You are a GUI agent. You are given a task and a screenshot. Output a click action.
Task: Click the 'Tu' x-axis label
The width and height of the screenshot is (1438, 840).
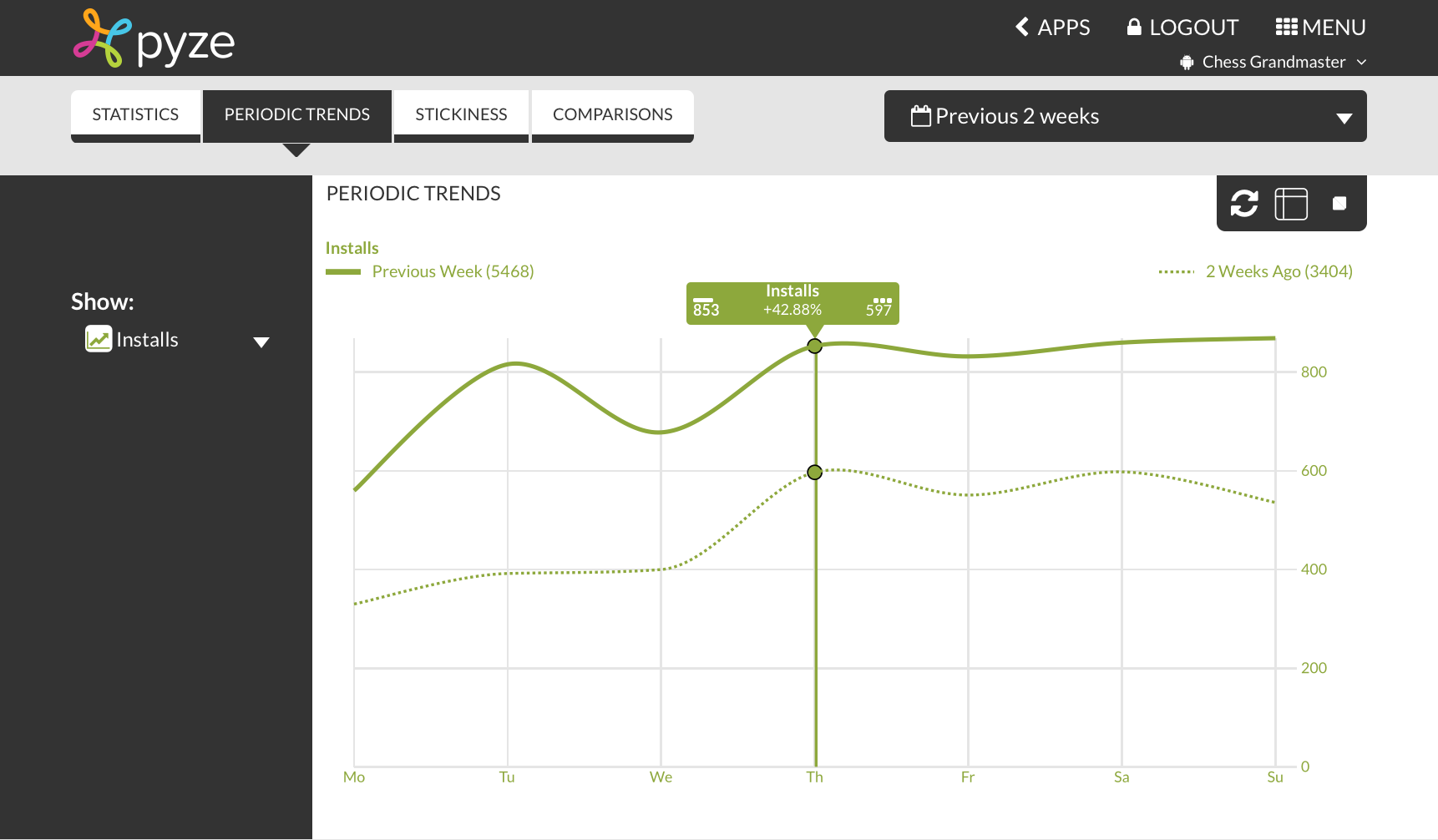point(507,777)
